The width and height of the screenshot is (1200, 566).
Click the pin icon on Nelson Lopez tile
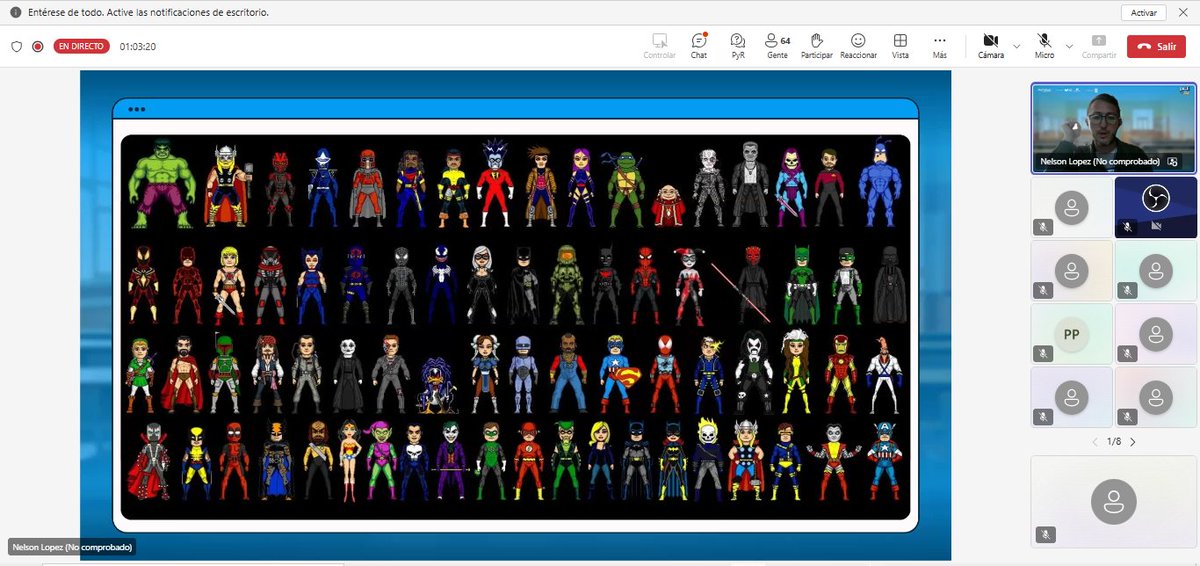[x=1172, y=161]
